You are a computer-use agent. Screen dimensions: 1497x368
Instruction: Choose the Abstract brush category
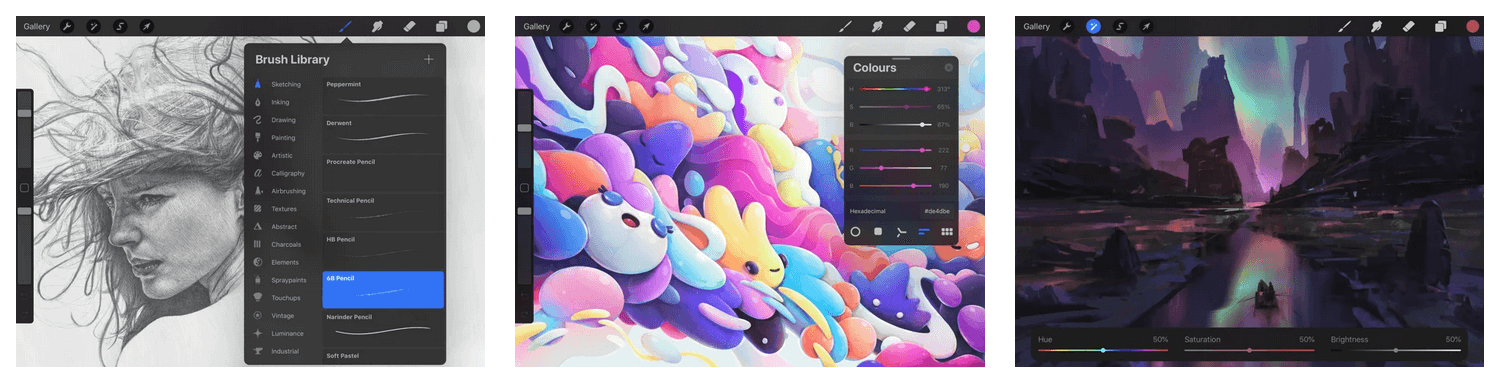tap(283, 227)
